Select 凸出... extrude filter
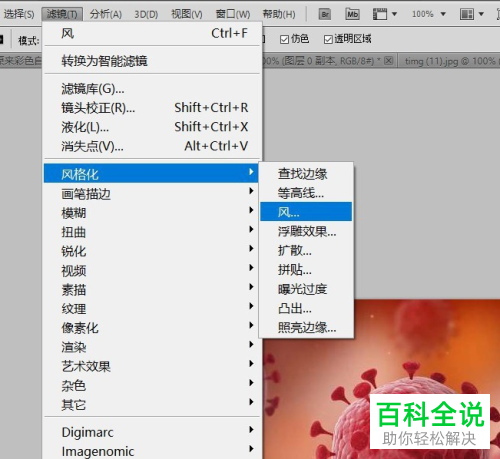 tap(306, 308)
